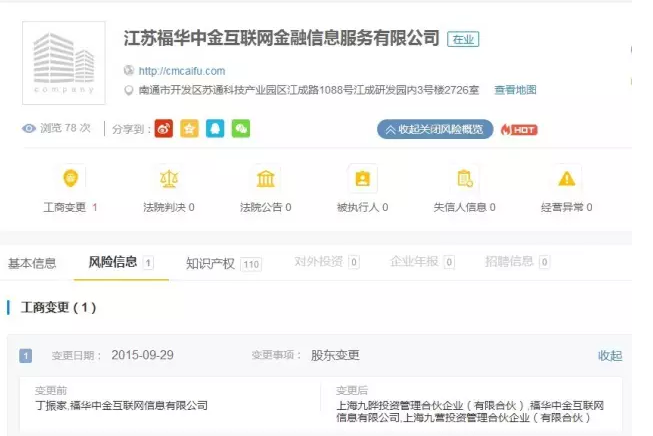Collapse the change record with 收起

pos(610,356)
